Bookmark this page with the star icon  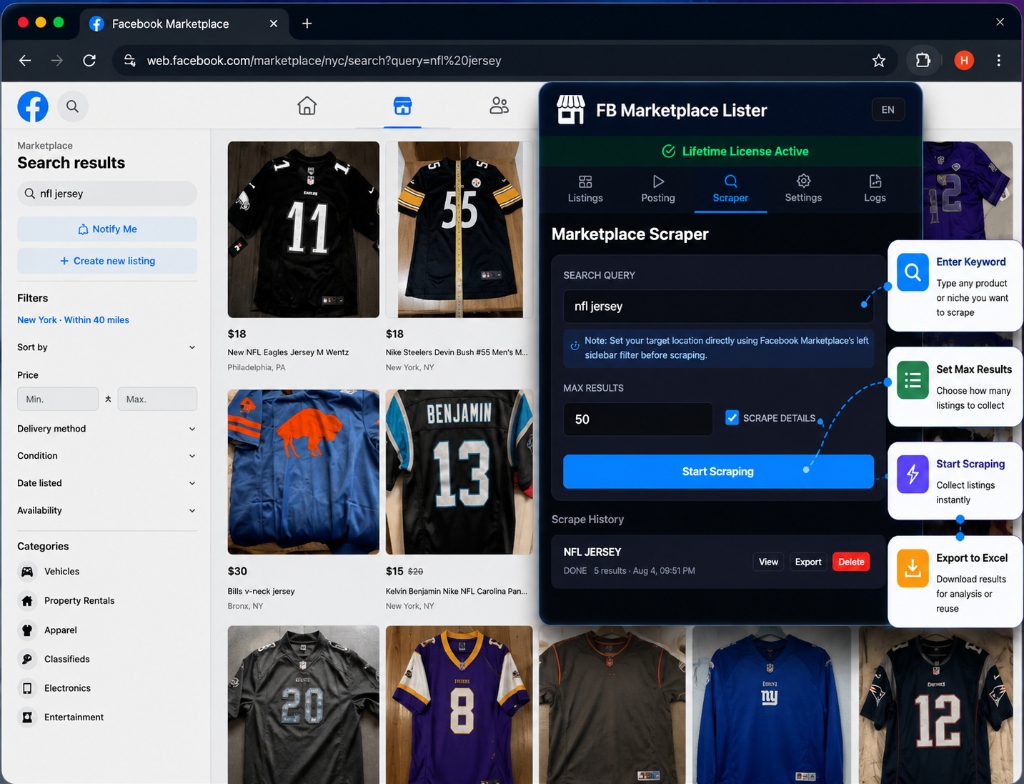click(878, 61)
